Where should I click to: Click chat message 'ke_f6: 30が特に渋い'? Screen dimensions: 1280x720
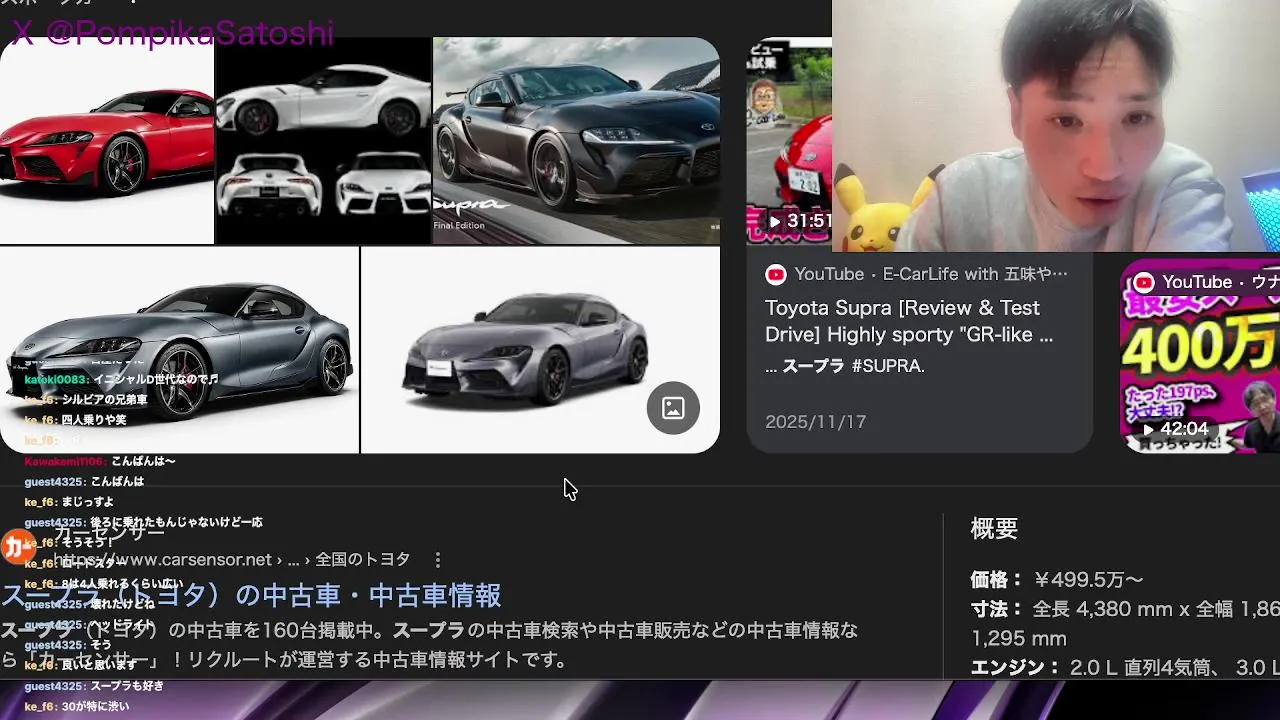[x=77, y=706]
